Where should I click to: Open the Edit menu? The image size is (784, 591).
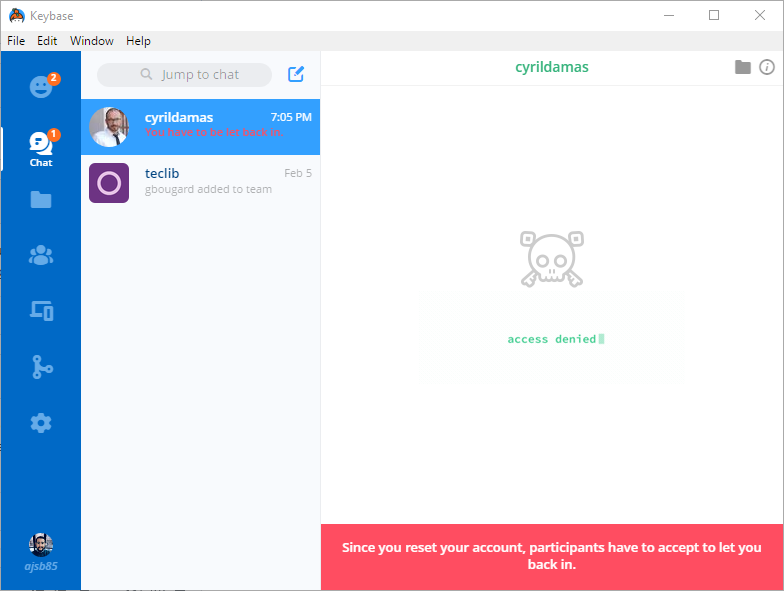47,41
